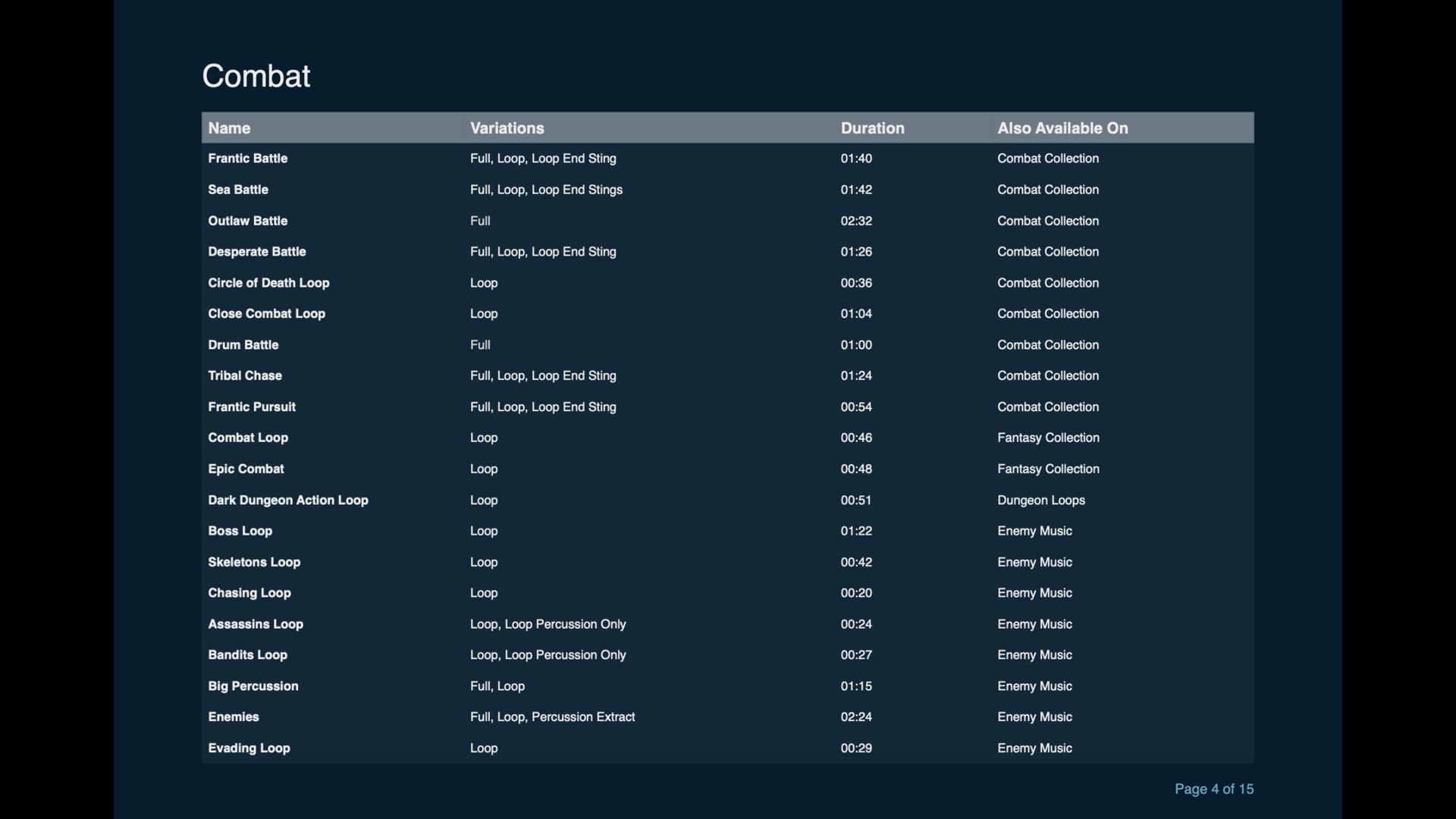Image resolution: width=1456 pixels, height=819 pixels.
Task: Open the Enemy Music collection
Action: pos(1034,531)
